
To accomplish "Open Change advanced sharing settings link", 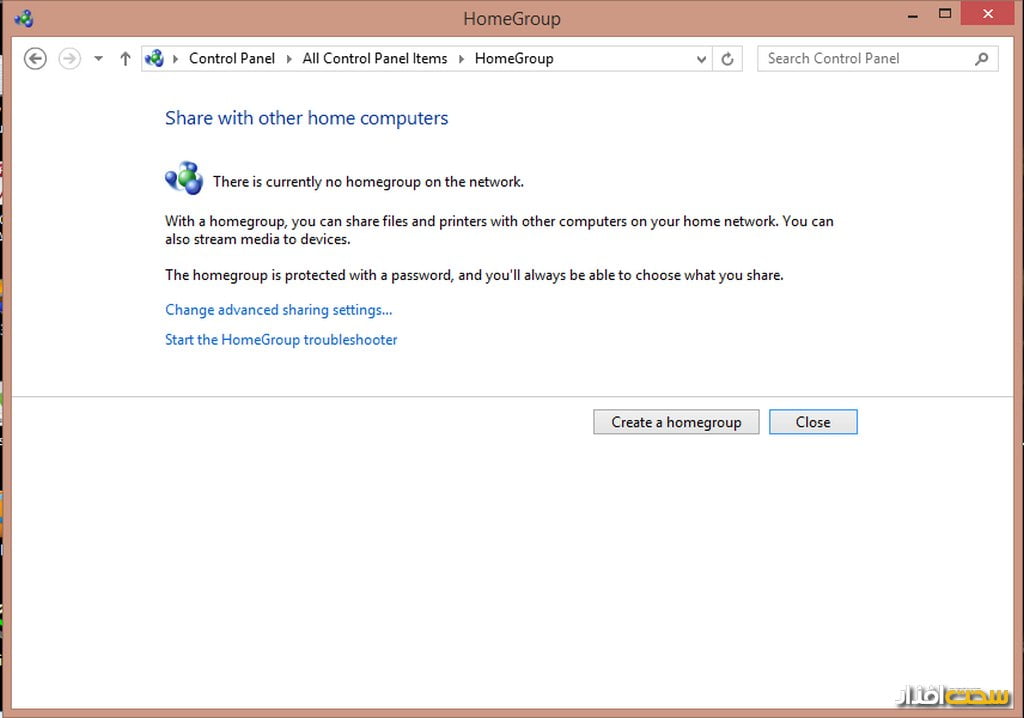I will coord(278,310).
